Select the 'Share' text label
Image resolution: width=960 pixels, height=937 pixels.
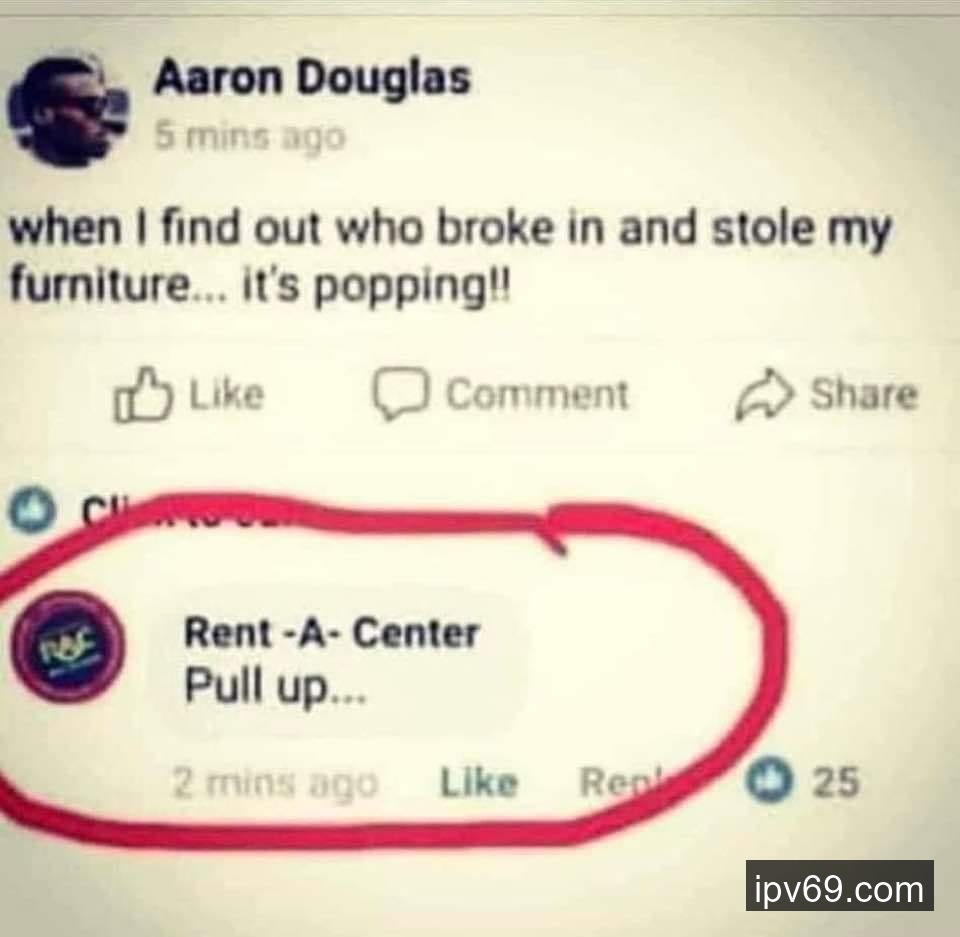[x=864, y=393]
